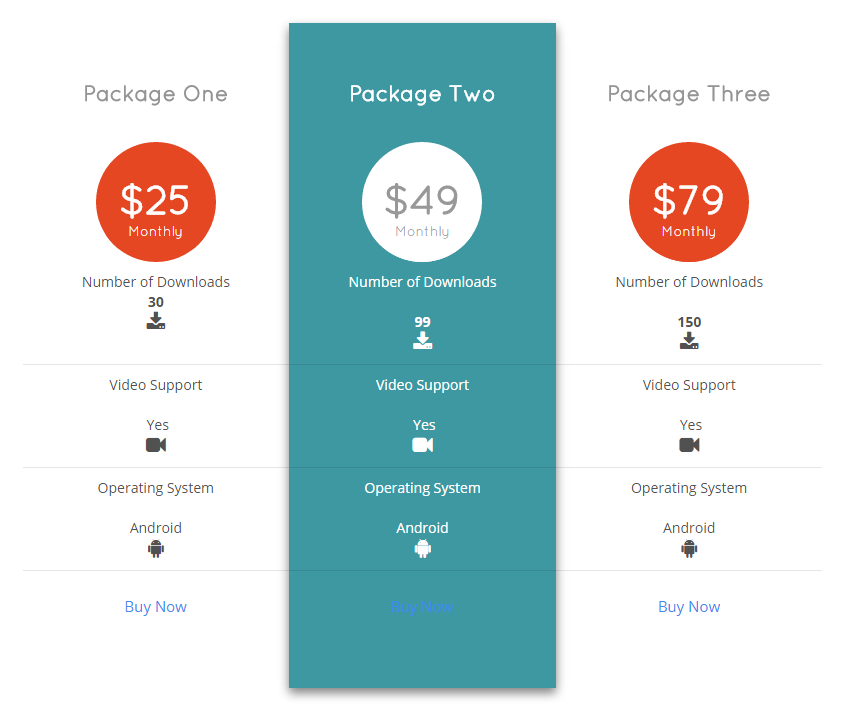The width and height of the screenshot is (848, 712).
Task: Select the $79 Monthly price circle
Action: pyautogui.click(x=688, y=202)
